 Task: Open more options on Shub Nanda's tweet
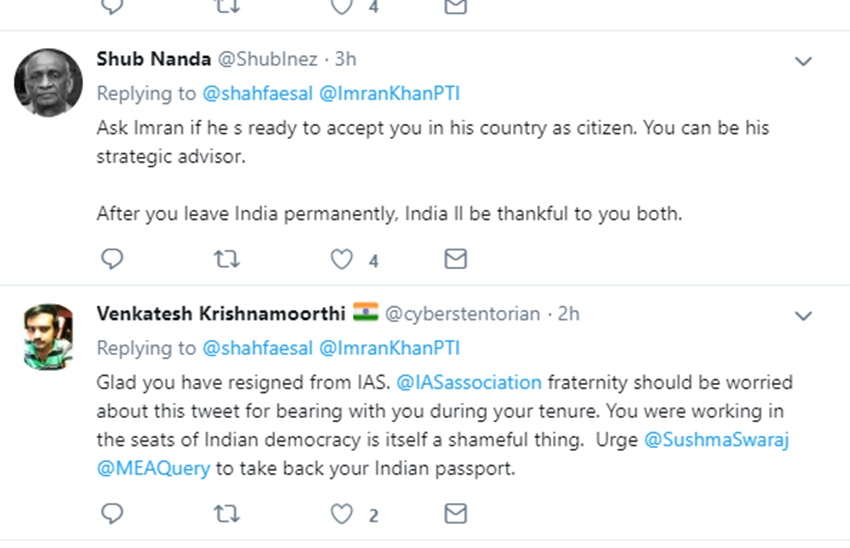803,62
